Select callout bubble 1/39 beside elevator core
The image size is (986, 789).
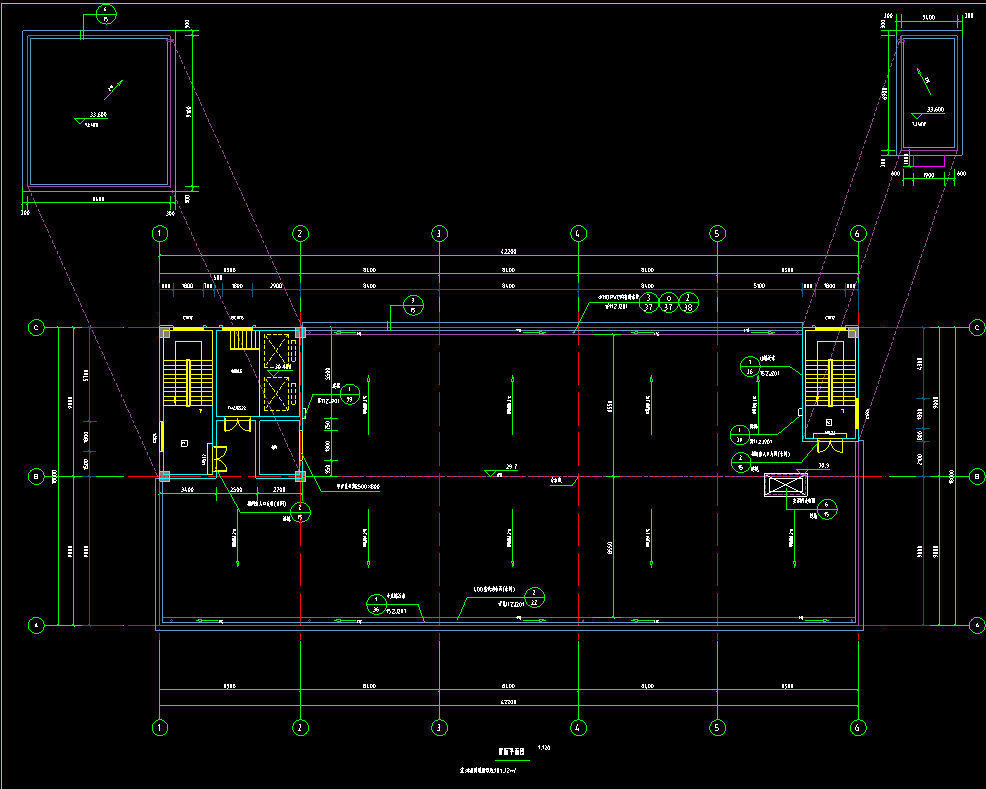(x=350, y=395)
